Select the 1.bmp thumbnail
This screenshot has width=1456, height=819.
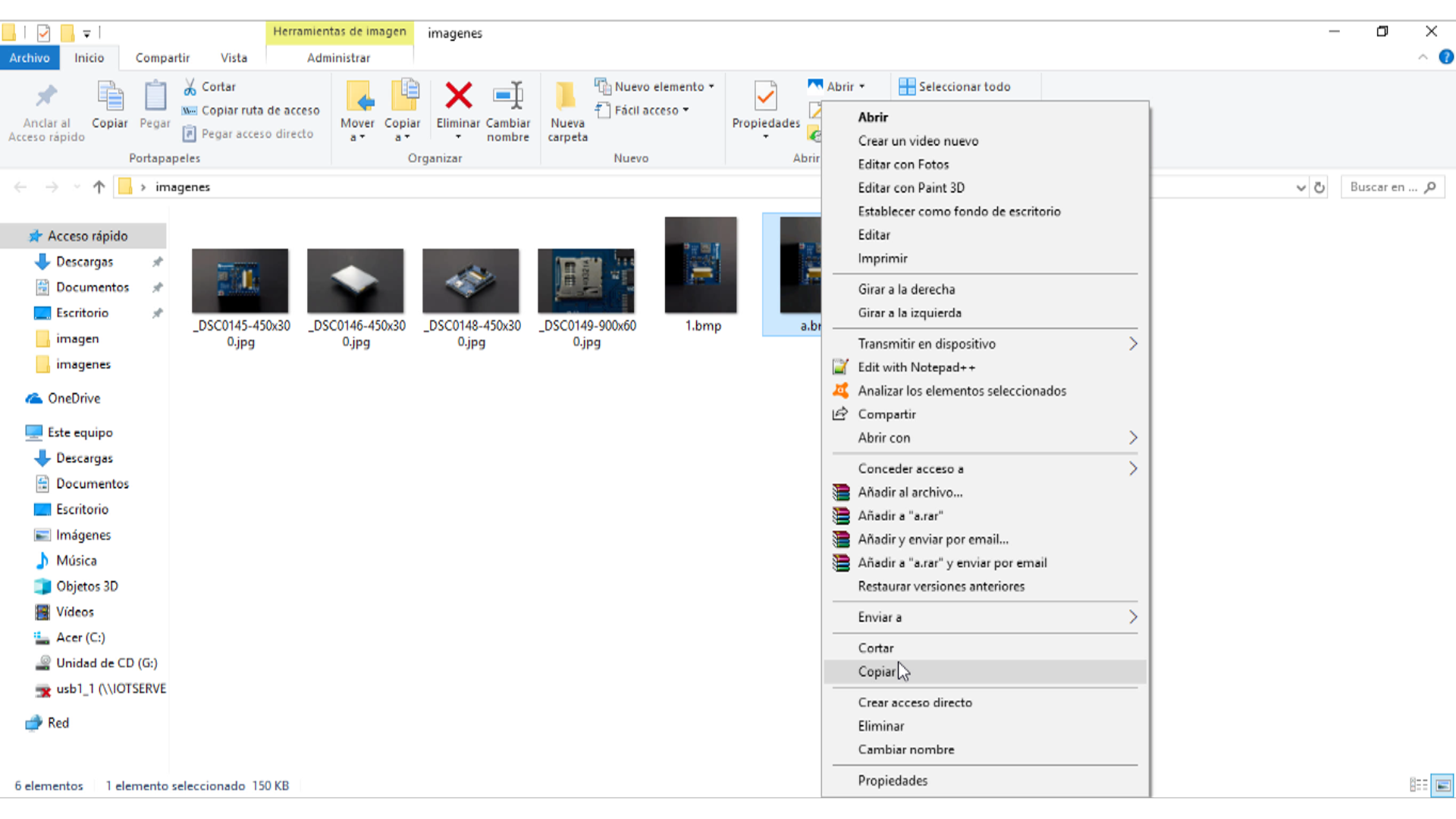(x=701, y=265)
